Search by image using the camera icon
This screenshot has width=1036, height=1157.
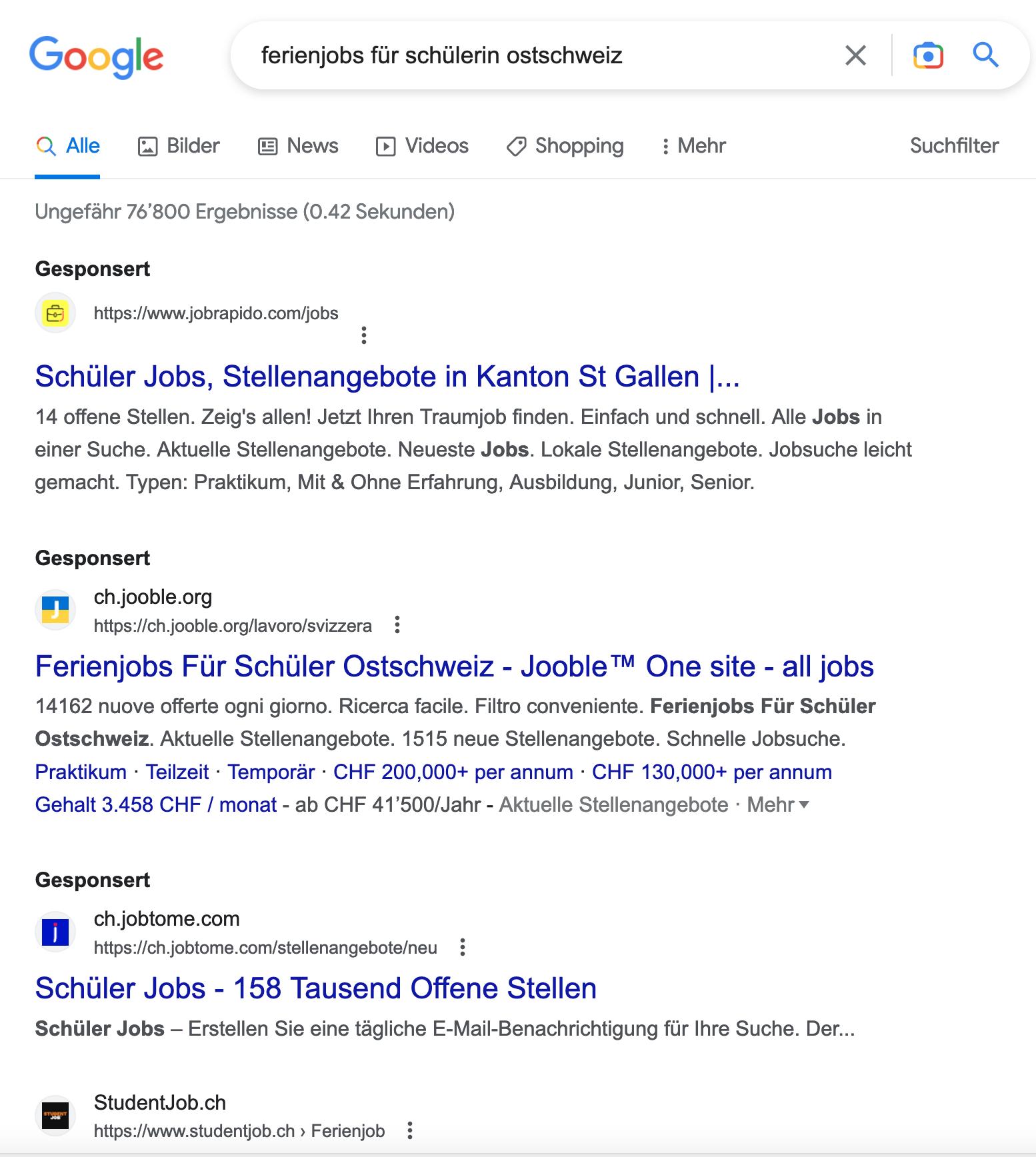[x=928, y=55]
